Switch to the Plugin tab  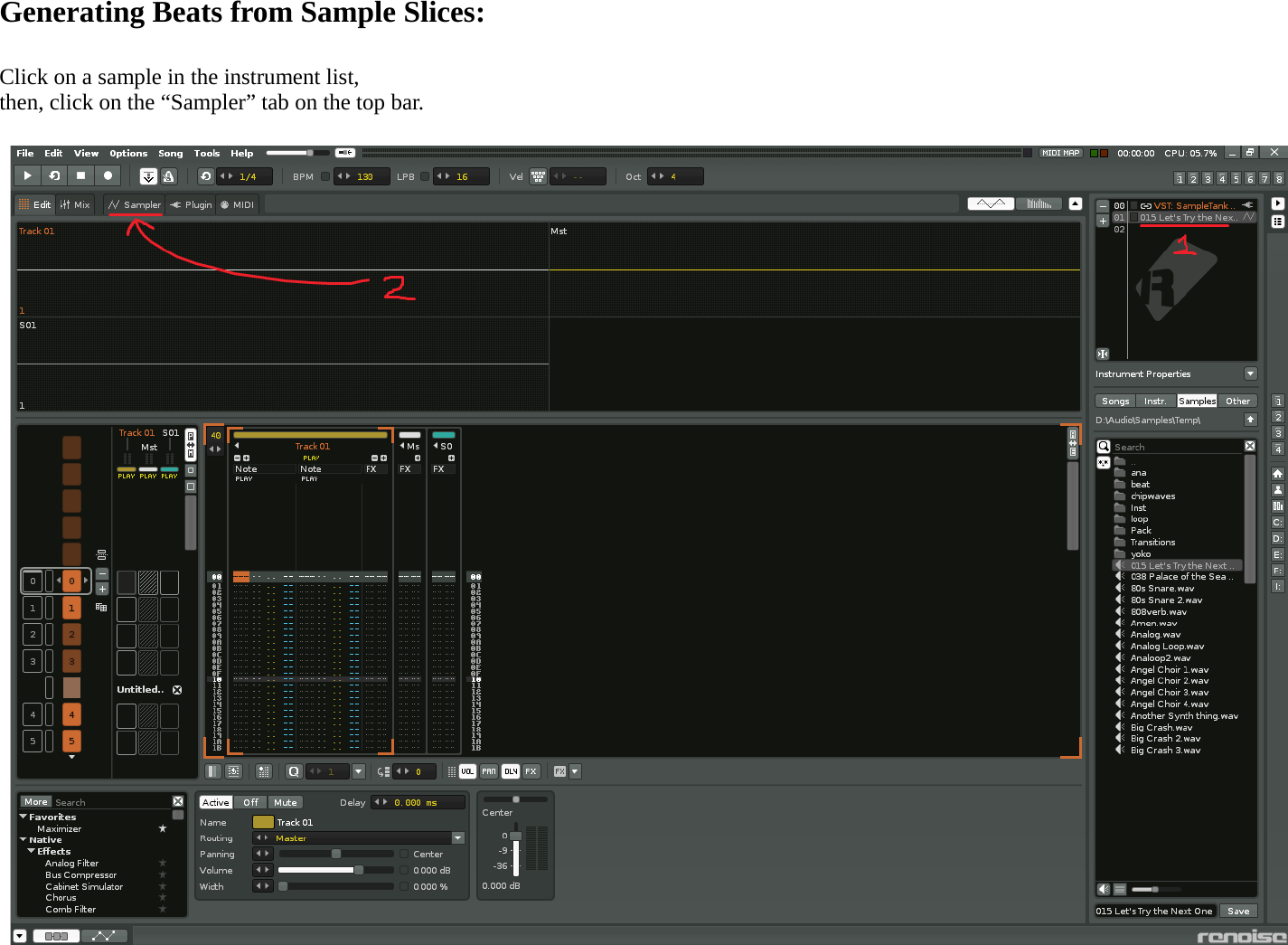coord(191,204)
